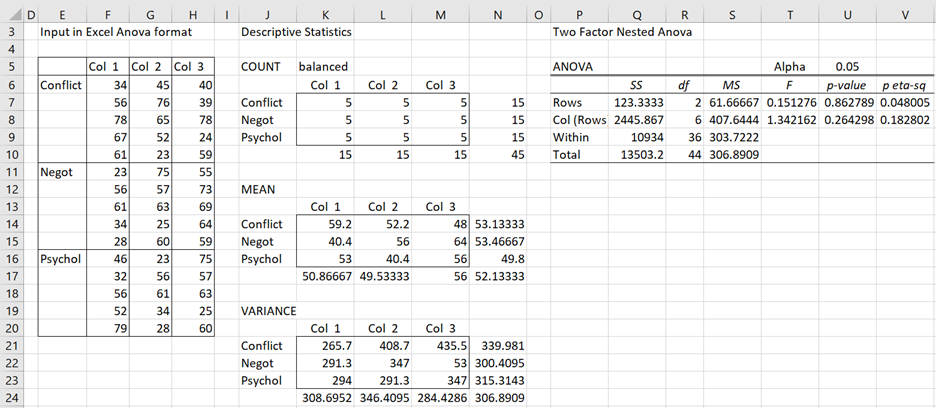This screenshot has width=936, height=408.
Task: Click the total count cell 45
Action: 500,155
